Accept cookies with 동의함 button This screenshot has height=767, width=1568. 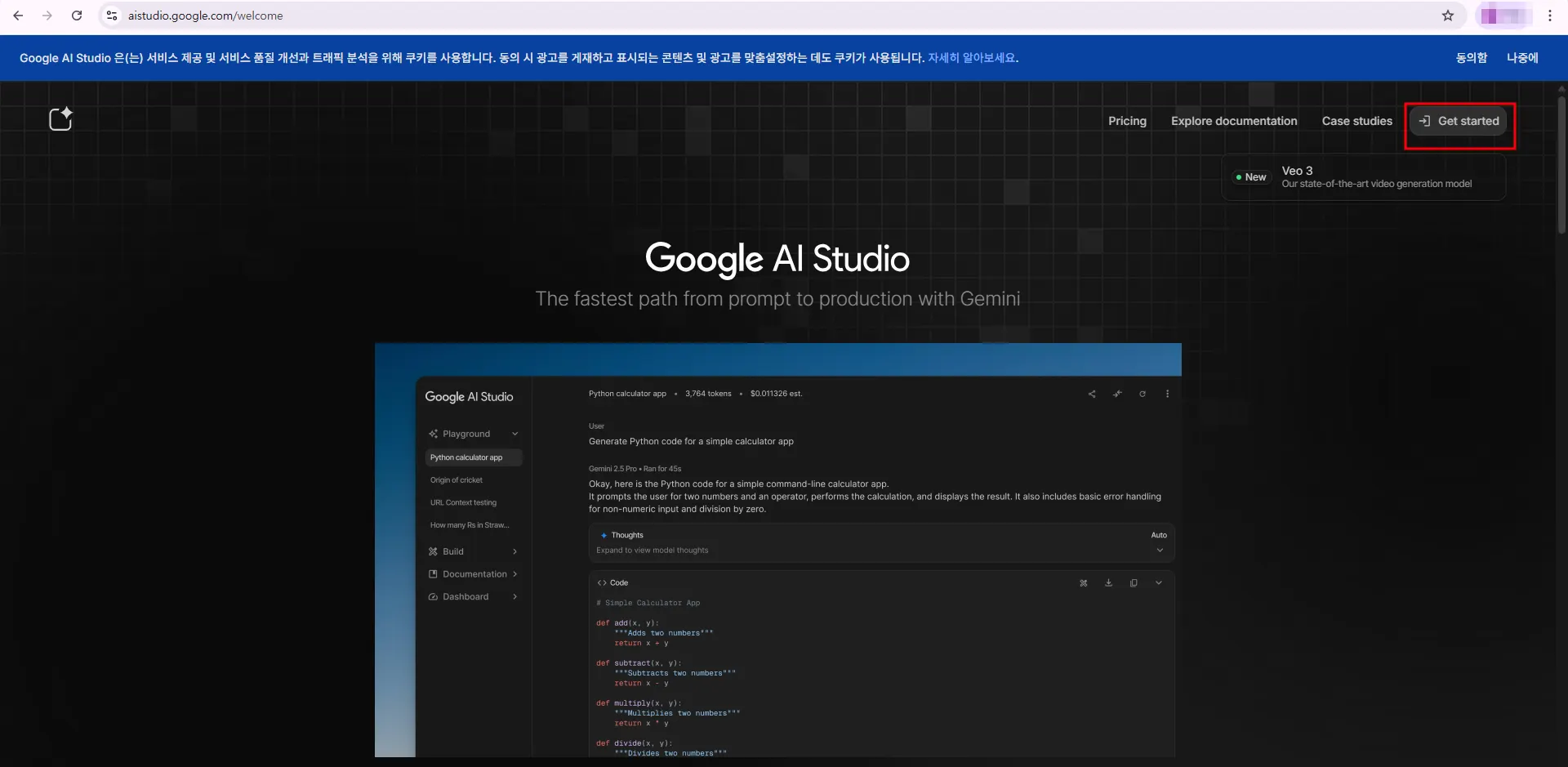click(1471, 58)
